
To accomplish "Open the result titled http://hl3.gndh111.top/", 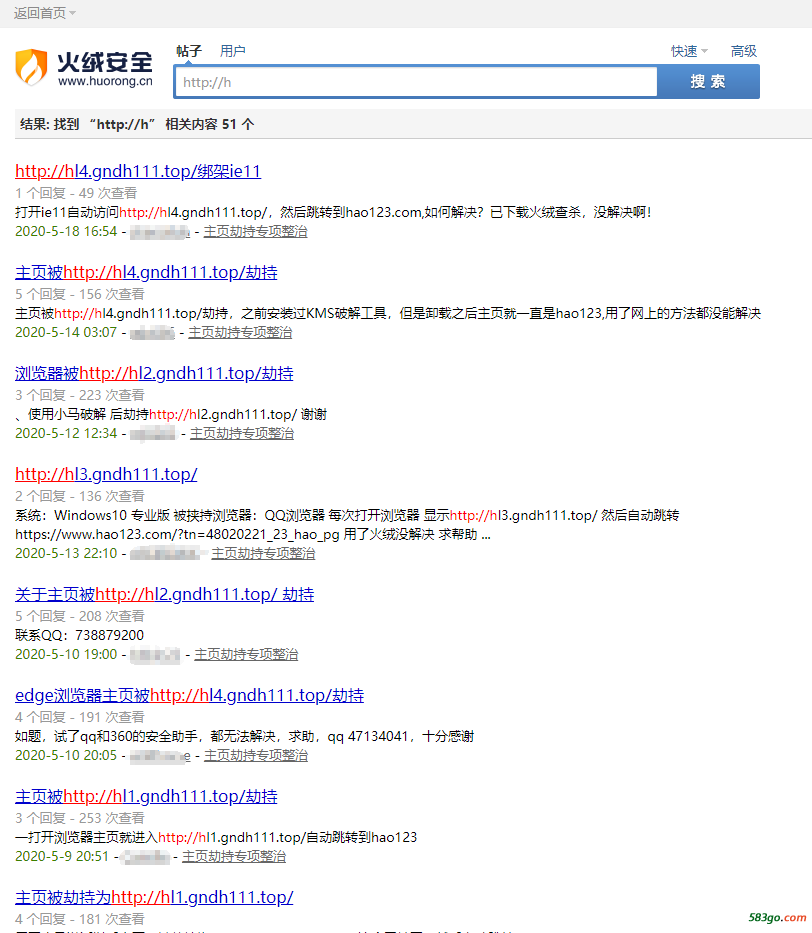I will click(106, 474).
